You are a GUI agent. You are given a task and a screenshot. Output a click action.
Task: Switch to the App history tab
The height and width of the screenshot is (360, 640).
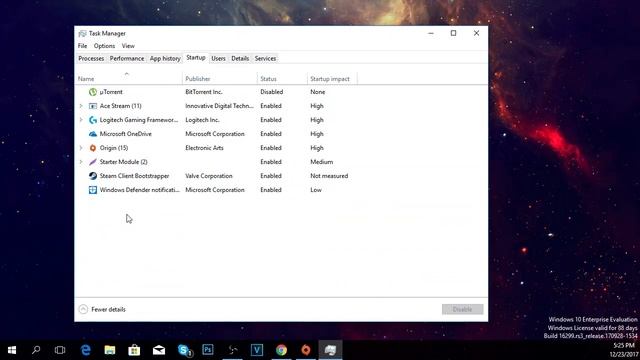(165, 58)
